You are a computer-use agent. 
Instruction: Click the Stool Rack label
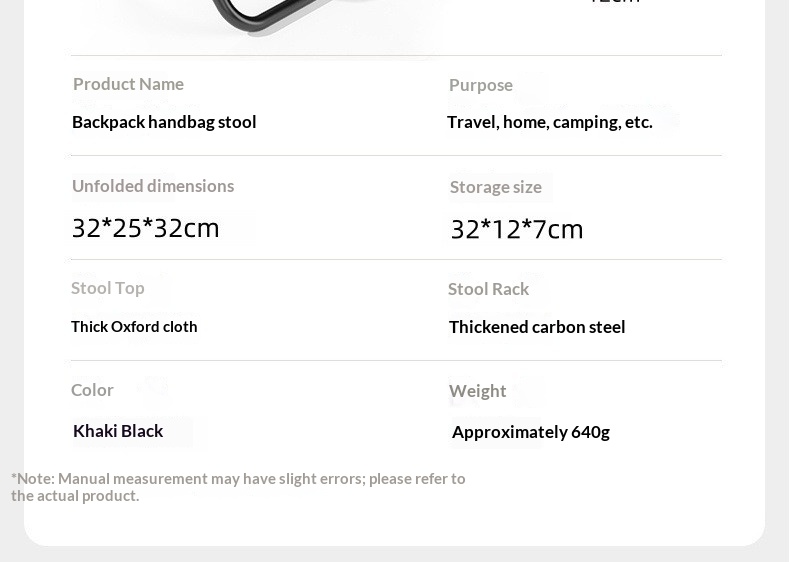488,289
